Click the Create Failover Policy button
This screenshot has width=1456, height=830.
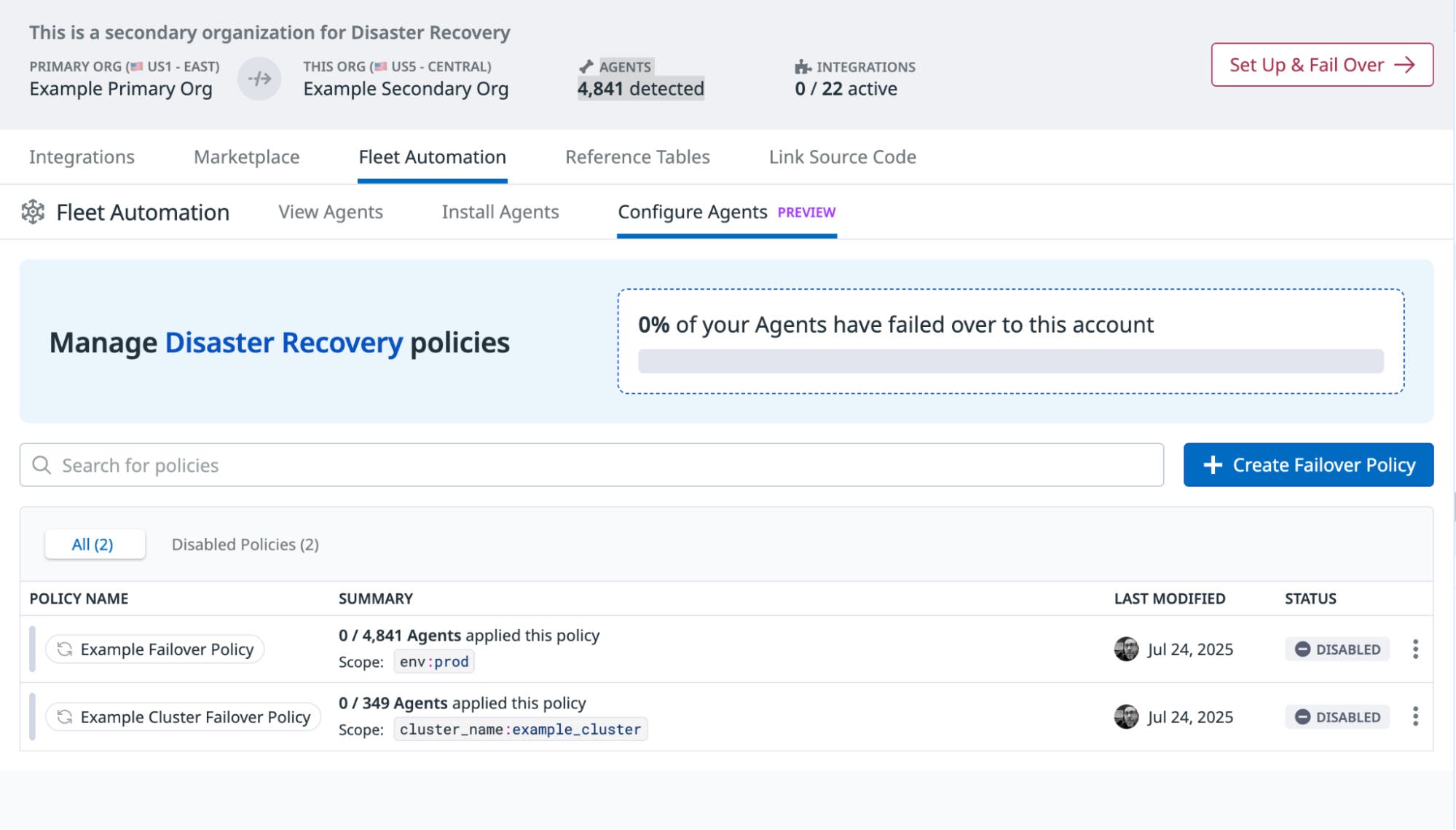[x=1307, y=465]
